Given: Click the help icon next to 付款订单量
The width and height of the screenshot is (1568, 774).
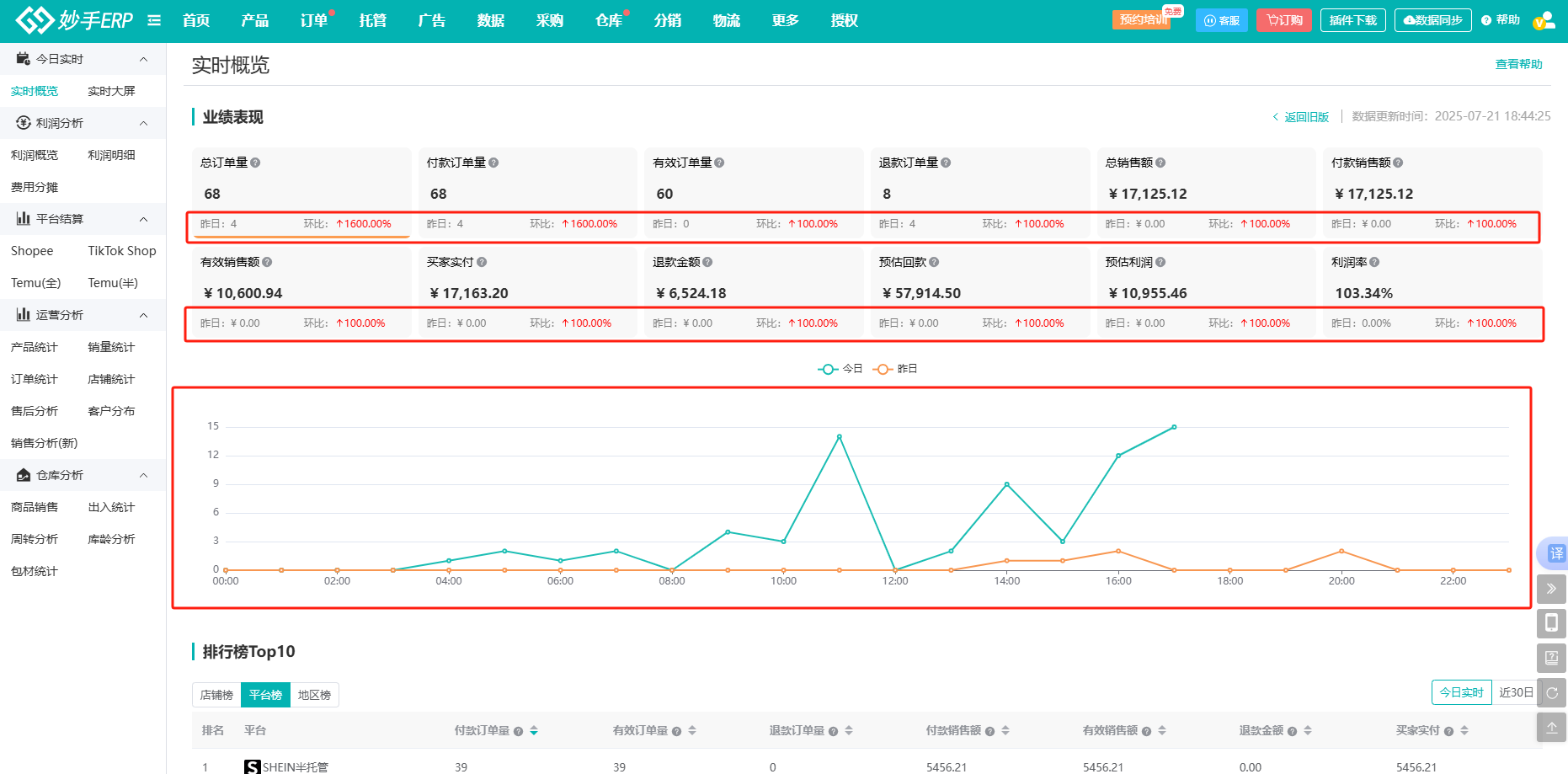Looking at the screenshot, I should point(493,163).
